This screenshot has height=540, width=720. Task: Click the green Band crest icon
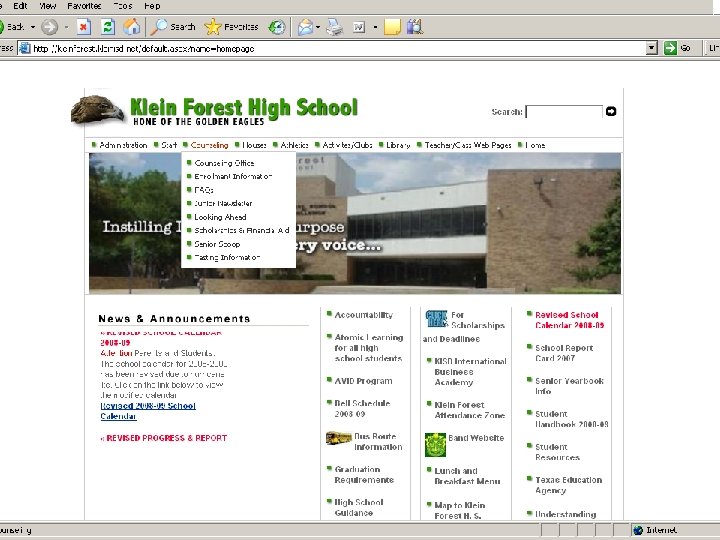pos(435,444)
